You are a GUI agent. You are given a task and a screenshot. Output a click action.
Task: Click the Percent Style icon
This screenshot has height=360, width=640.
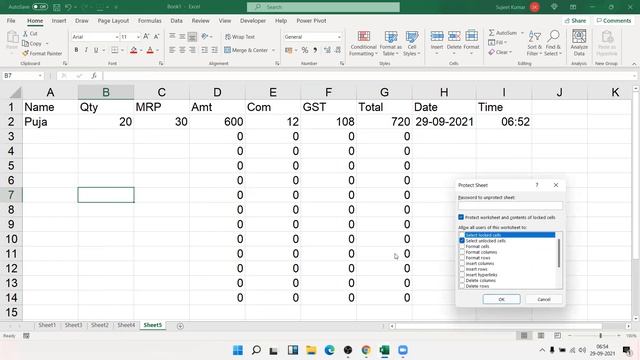[304, 50]
